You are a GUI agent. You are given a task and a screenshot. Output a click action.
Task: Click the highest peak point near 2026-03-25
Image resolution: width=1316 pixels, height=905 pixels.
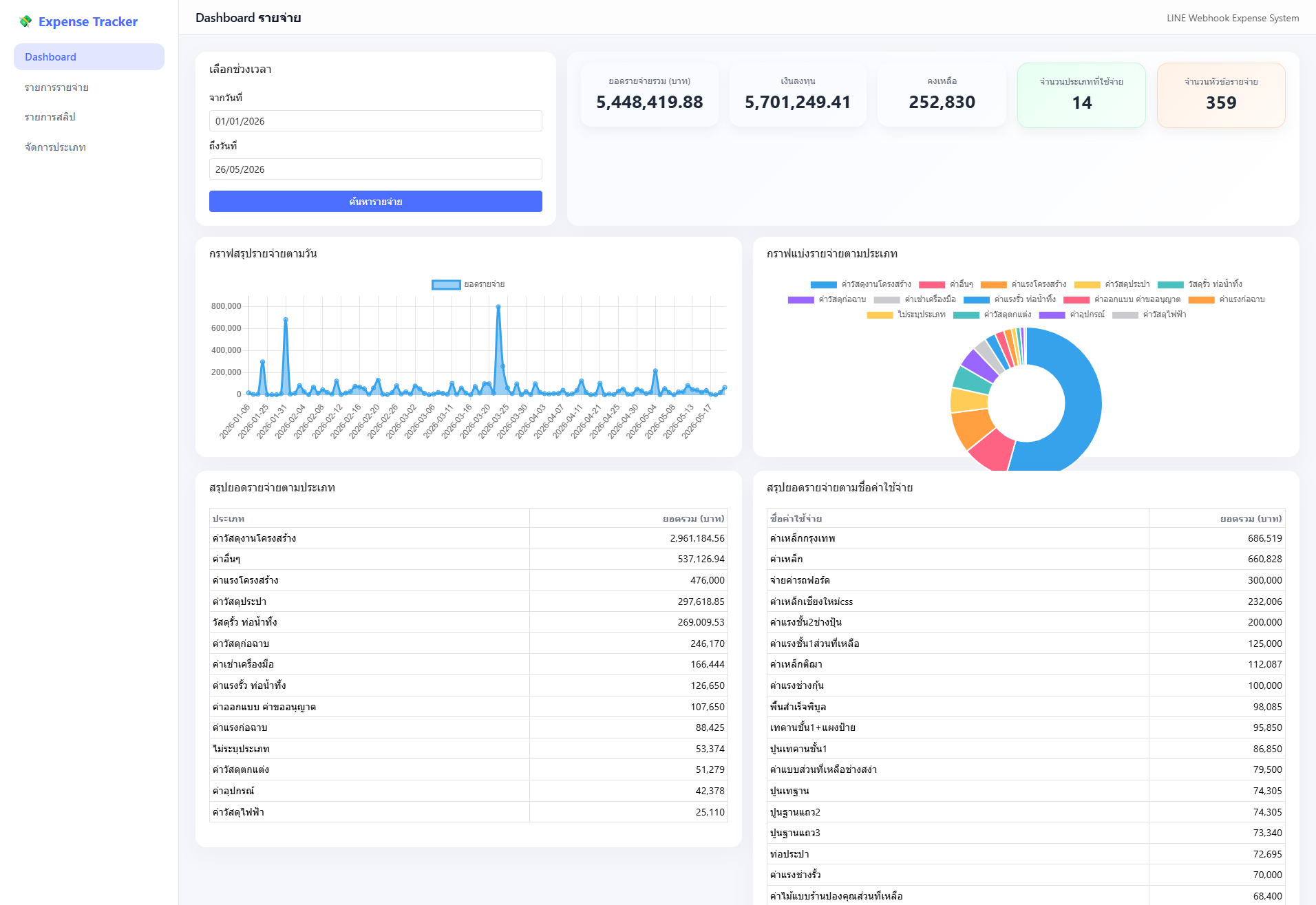498,307
